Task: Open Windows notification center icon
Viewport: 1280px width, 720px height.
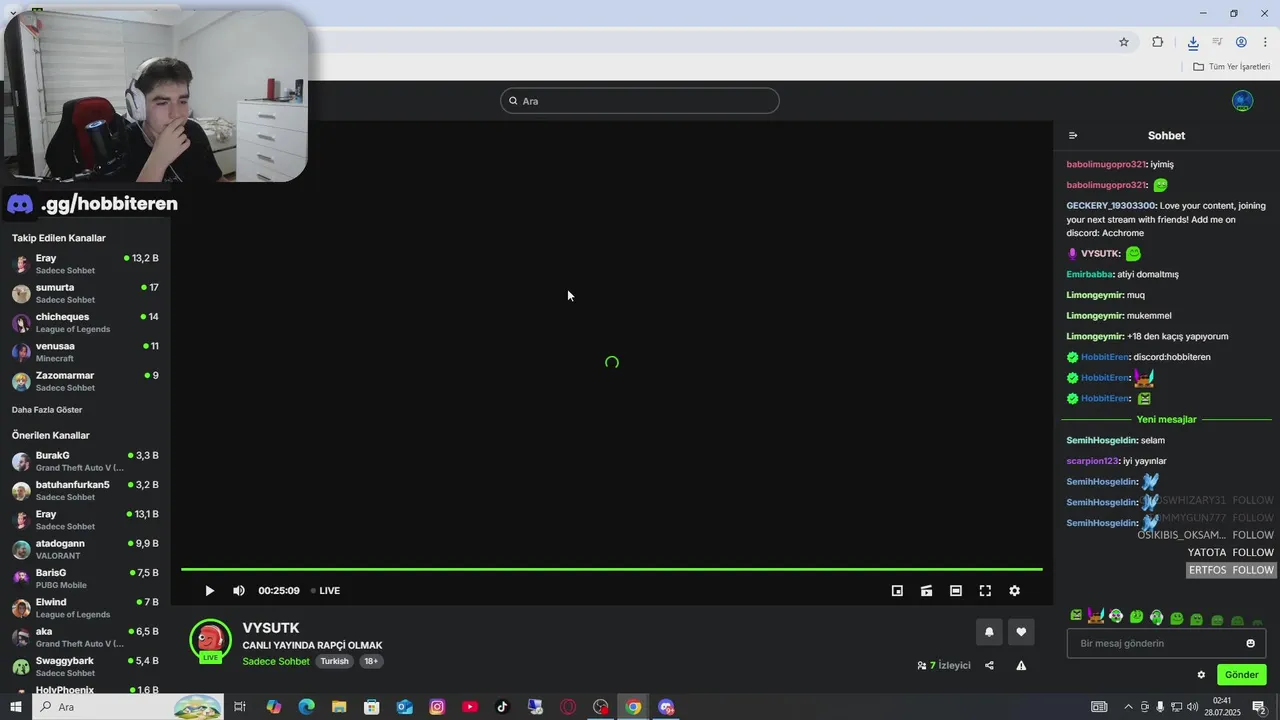Action: tap(1259, 707)
